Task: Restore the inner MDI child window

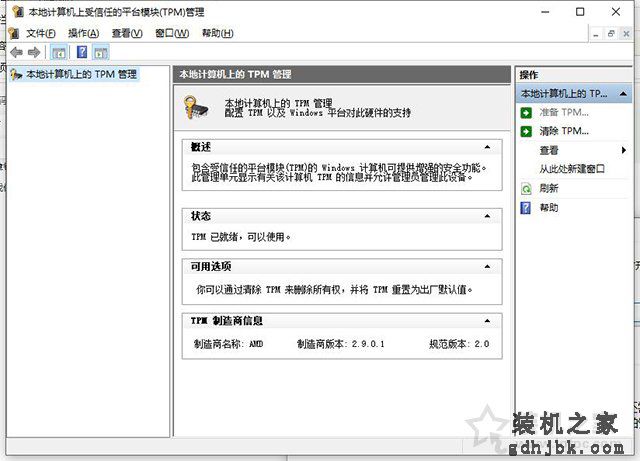Action: coord(611,34)
